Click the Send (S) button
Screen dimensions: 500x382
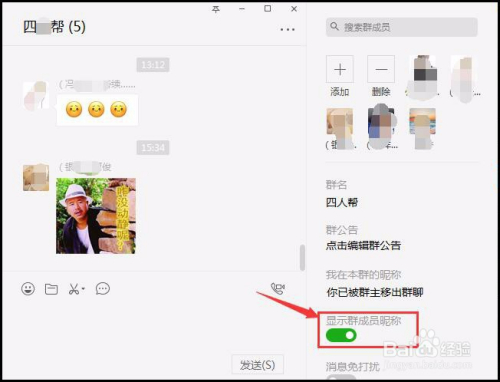pos(258,365)
